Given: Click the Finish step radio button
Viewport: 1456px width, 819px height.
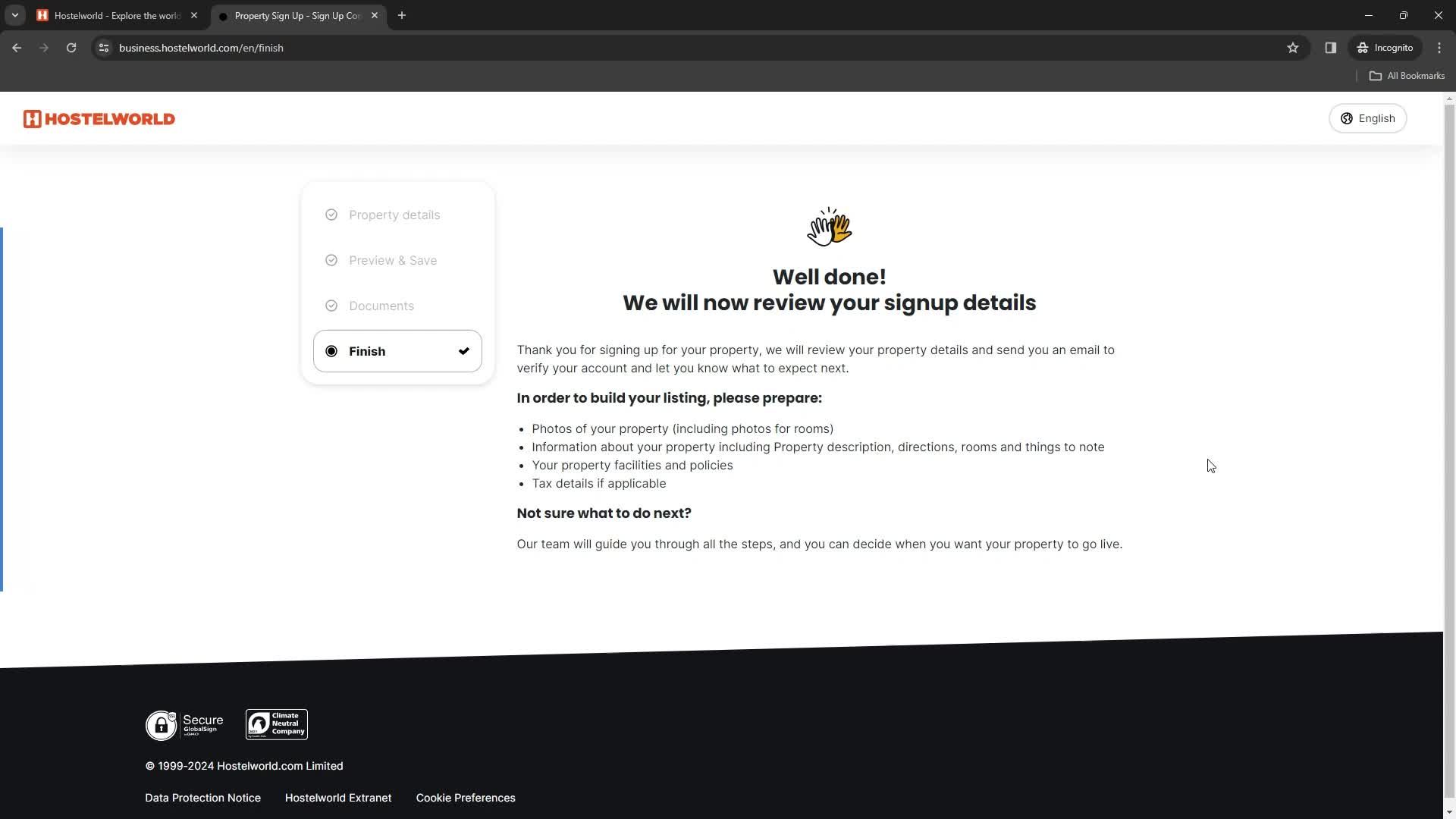Looking at the screenshot, I should pyautogui.click(x=331, y=351).
